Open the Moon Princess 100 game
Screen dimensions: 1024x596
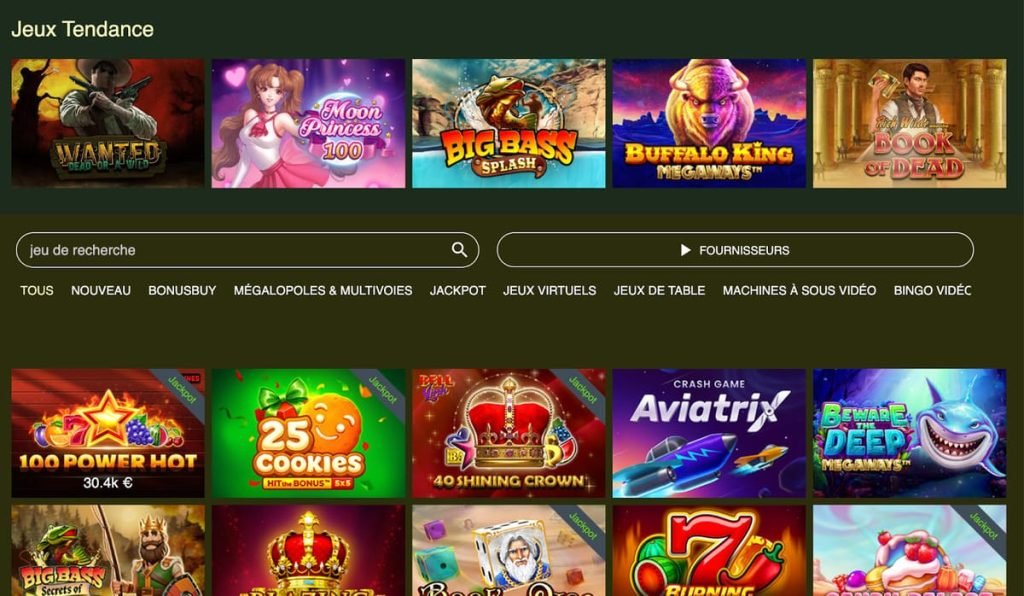308,123
